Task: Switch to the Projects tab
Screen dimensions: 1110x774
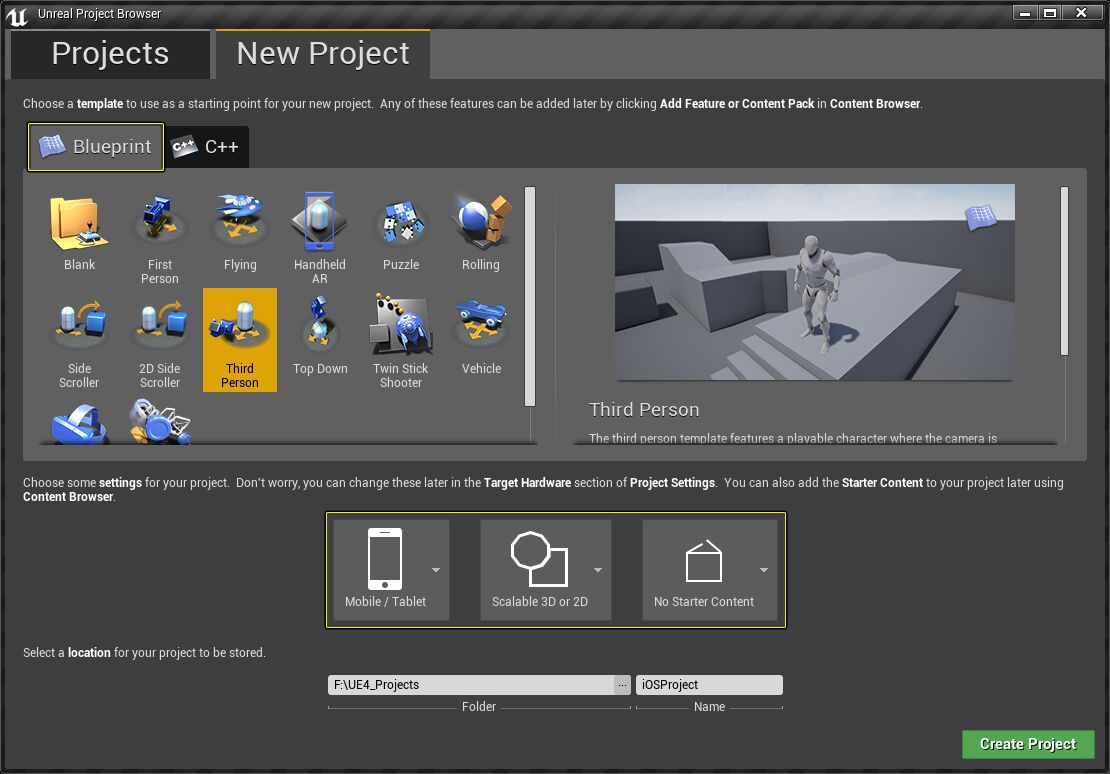Action: click(109, 54)
